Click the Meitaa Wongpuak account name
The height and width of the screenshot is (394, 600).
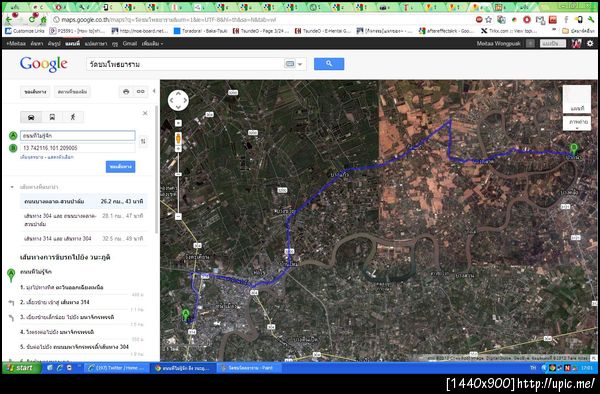499,44
